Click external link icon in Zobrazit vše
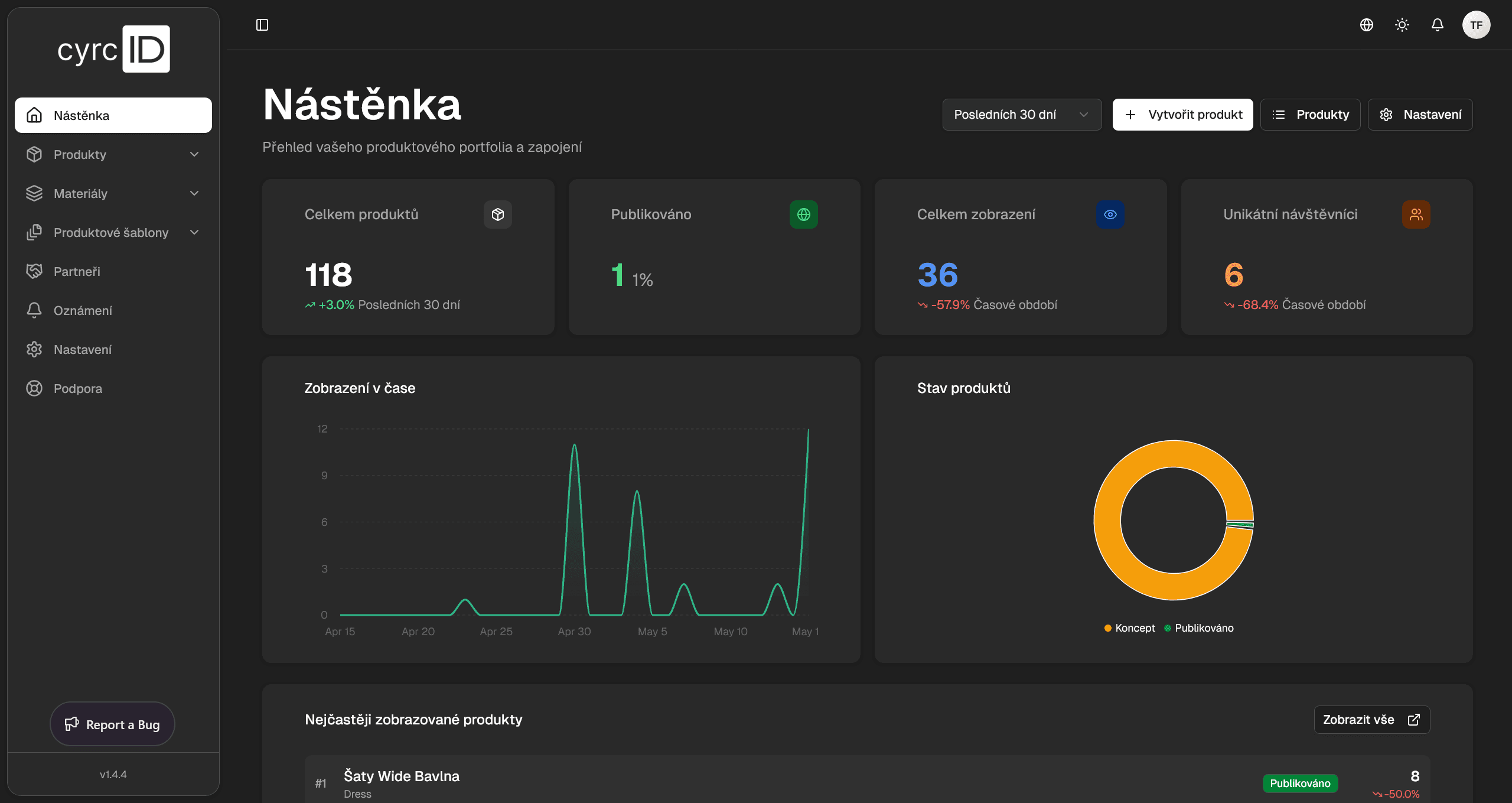The height and width of the screenshot is (803, 1512). [1414, 720]
